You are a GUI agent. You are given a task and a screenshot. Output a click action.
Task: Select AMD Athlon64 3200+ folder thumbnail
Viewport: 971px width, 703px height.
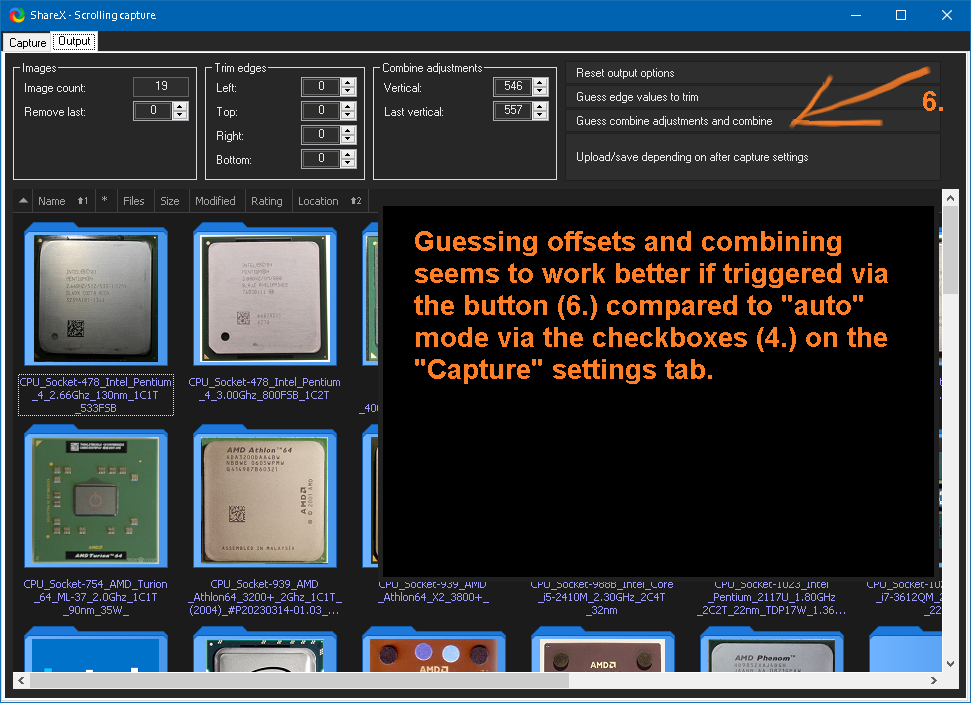(x=265, y=497)
